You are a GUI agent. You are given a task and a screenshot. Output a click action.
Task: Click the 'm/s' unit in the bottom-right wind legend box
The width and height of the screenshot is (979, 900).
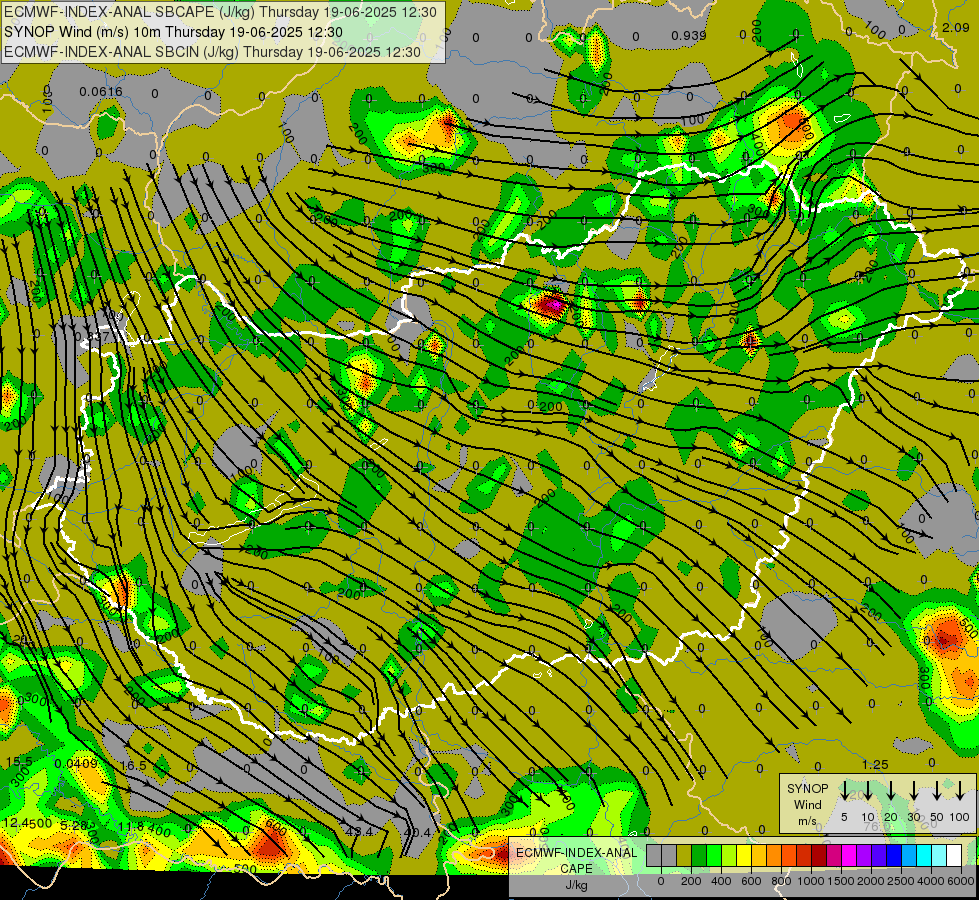coord(807,821)
